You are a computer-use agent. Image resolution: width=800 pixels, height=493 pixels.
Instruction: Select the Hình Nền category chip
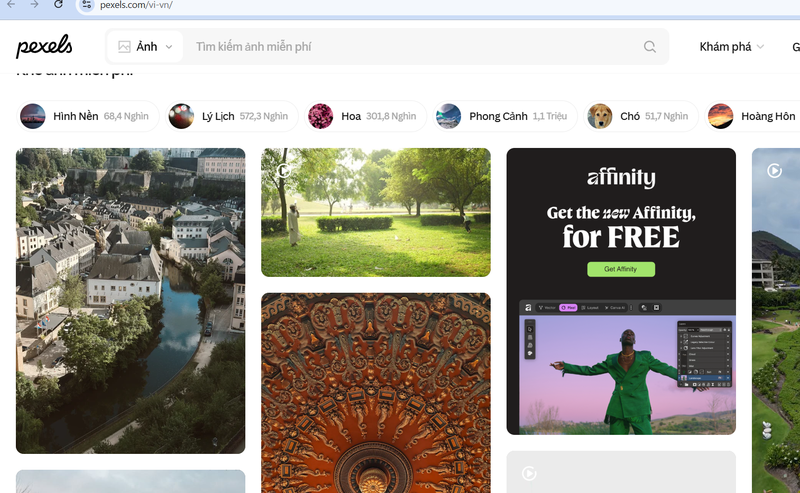[x=88, y=116]
